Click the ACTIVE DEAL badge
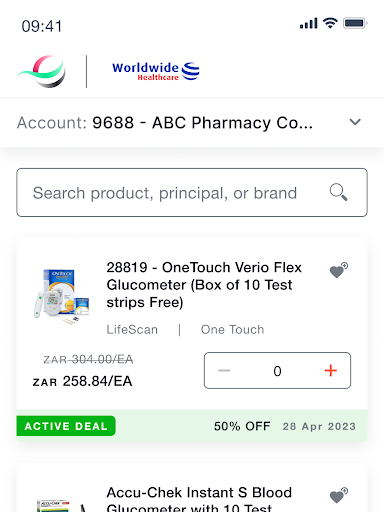The height and width of the screenshot is (512, 384). click(66, 426)
